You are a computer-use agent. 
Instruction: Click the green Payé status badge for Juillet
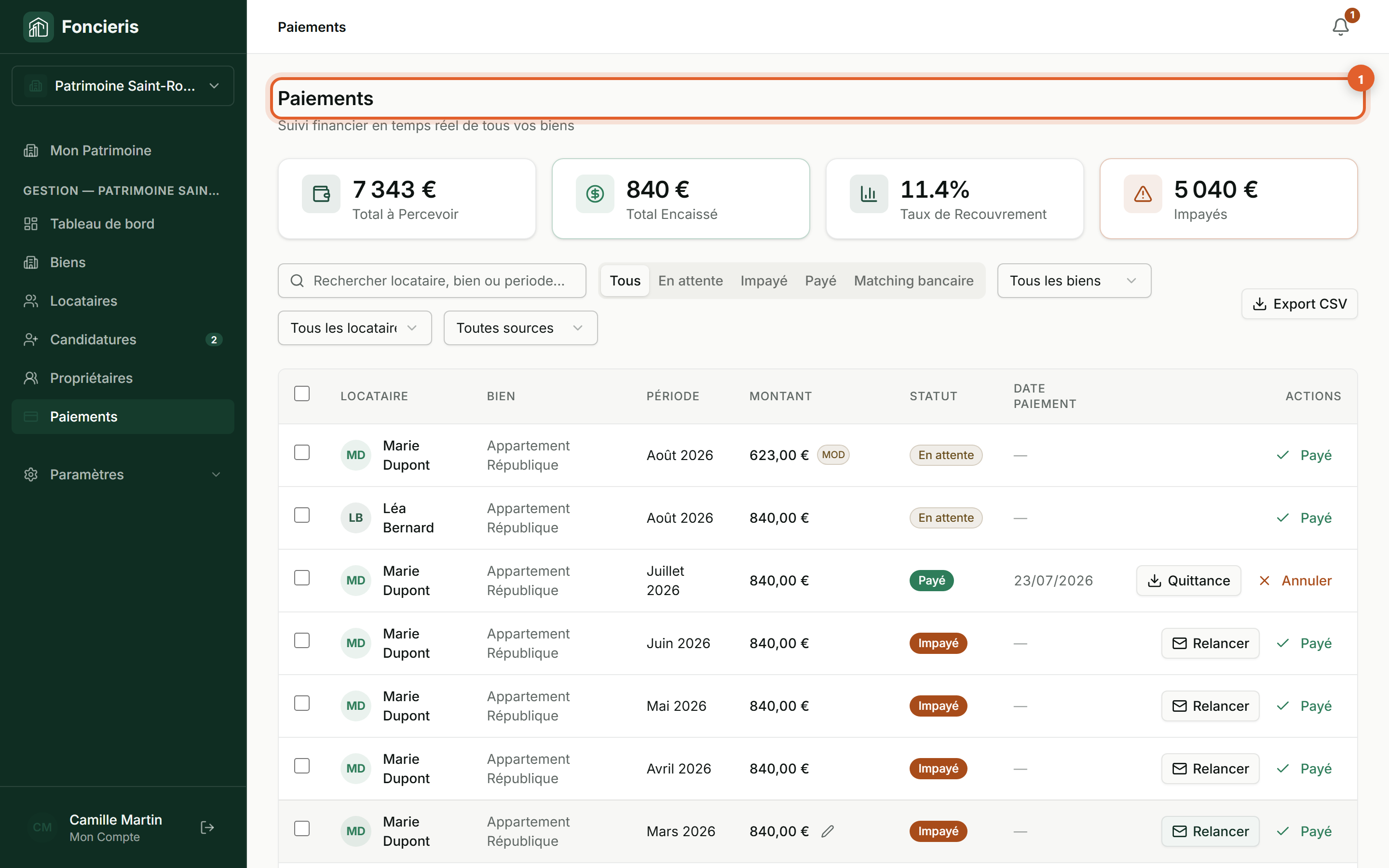(932, 581)
